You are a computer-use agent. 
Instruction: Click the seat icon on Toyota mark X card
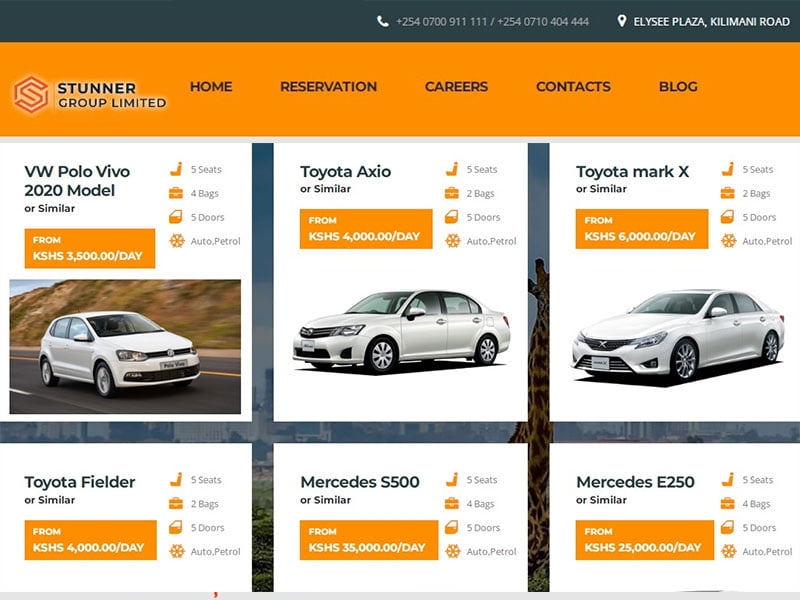pos(729,169)
